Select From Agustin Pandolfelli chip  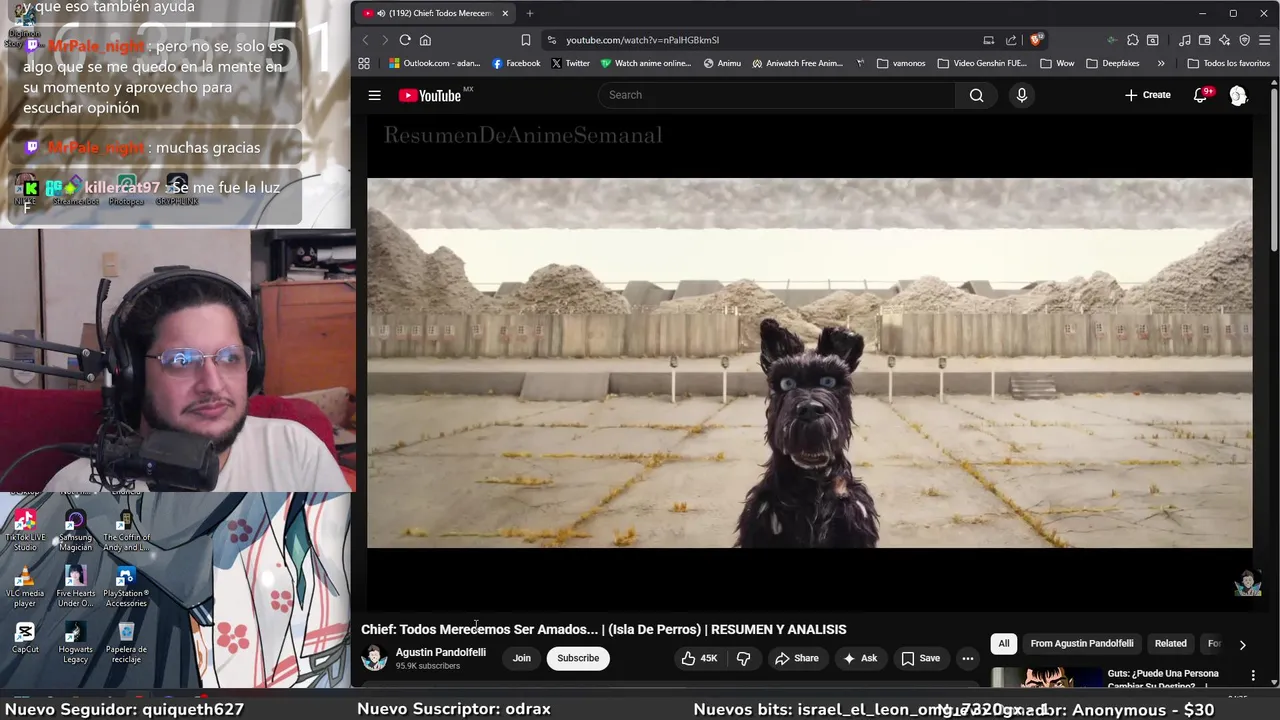[1082, 644]
